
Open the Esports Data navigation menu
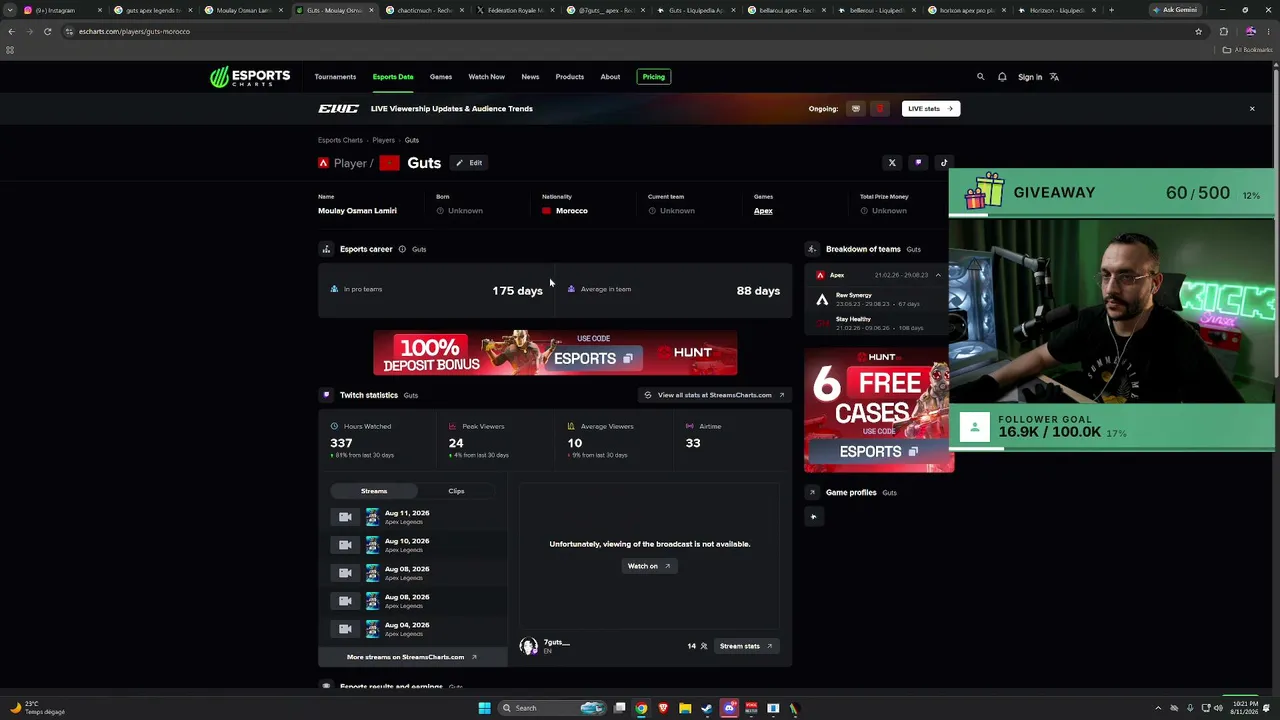coord(393,77)
